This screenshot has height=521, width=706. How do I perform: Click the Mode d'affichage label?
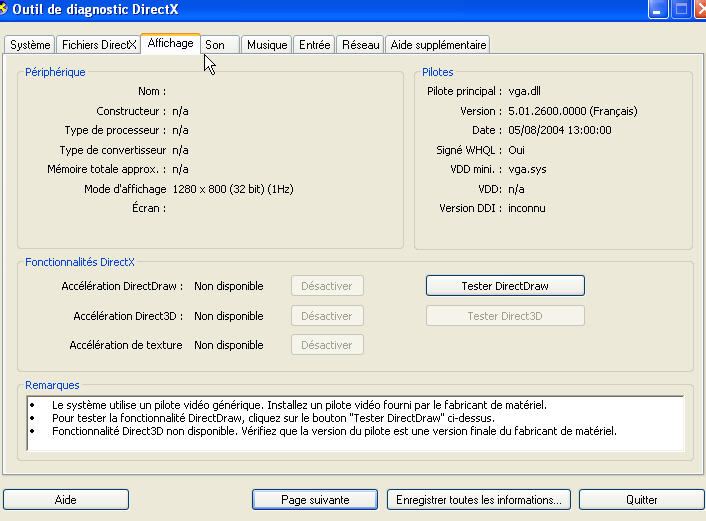125,189
